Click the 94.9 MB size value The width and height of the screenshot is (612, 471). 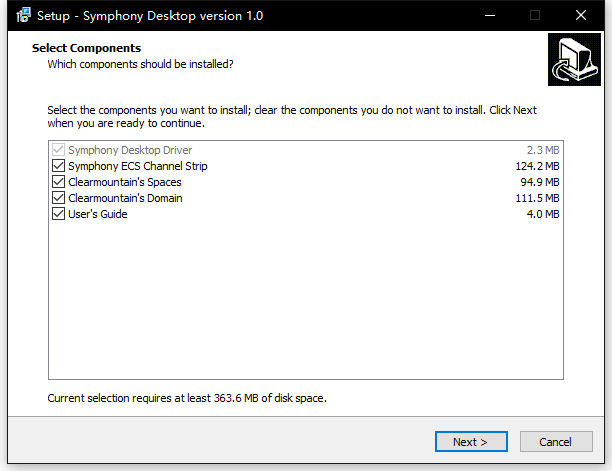click(539, 182)
